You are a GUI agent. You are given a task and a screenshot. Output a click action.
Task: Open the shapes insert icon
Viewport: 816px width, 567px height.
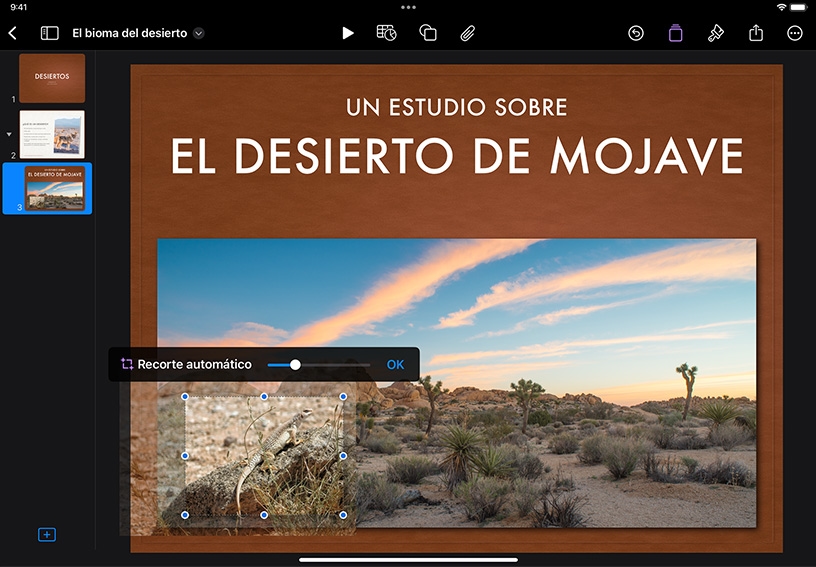428,33
